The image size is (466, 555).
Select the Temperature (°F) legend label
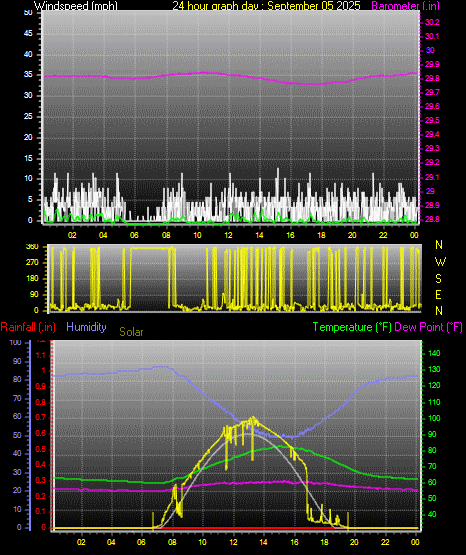click(x=352, y=327)
